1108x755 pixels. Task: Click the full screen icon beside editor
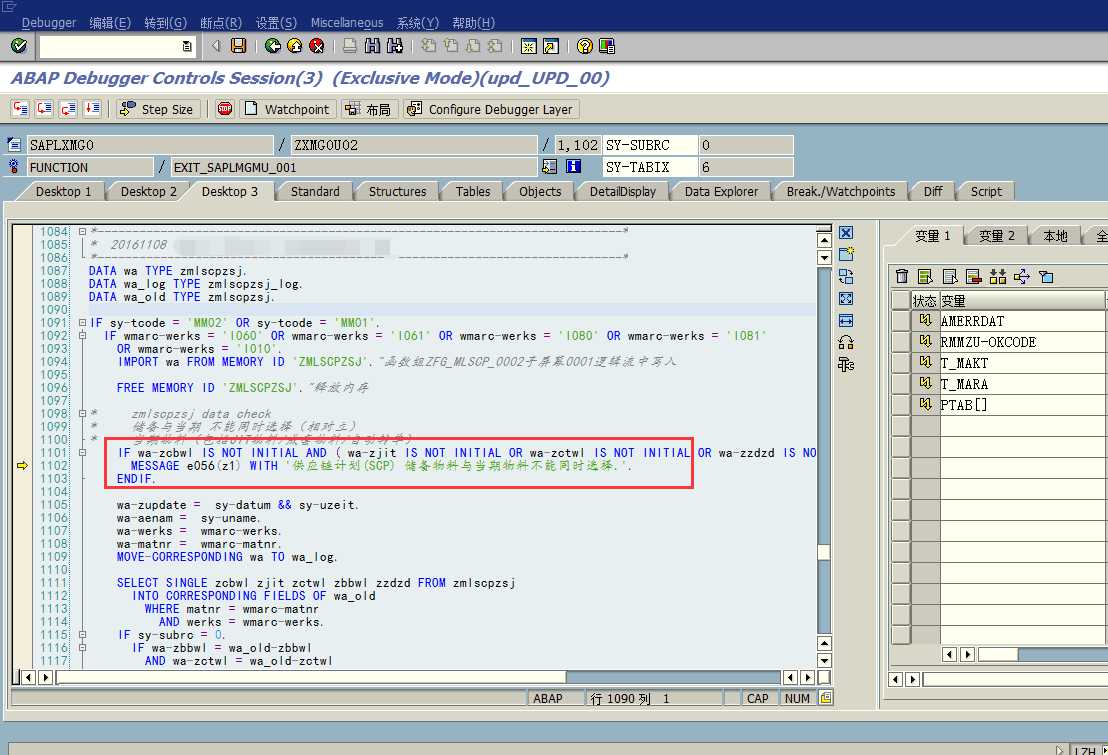(846, 298)
